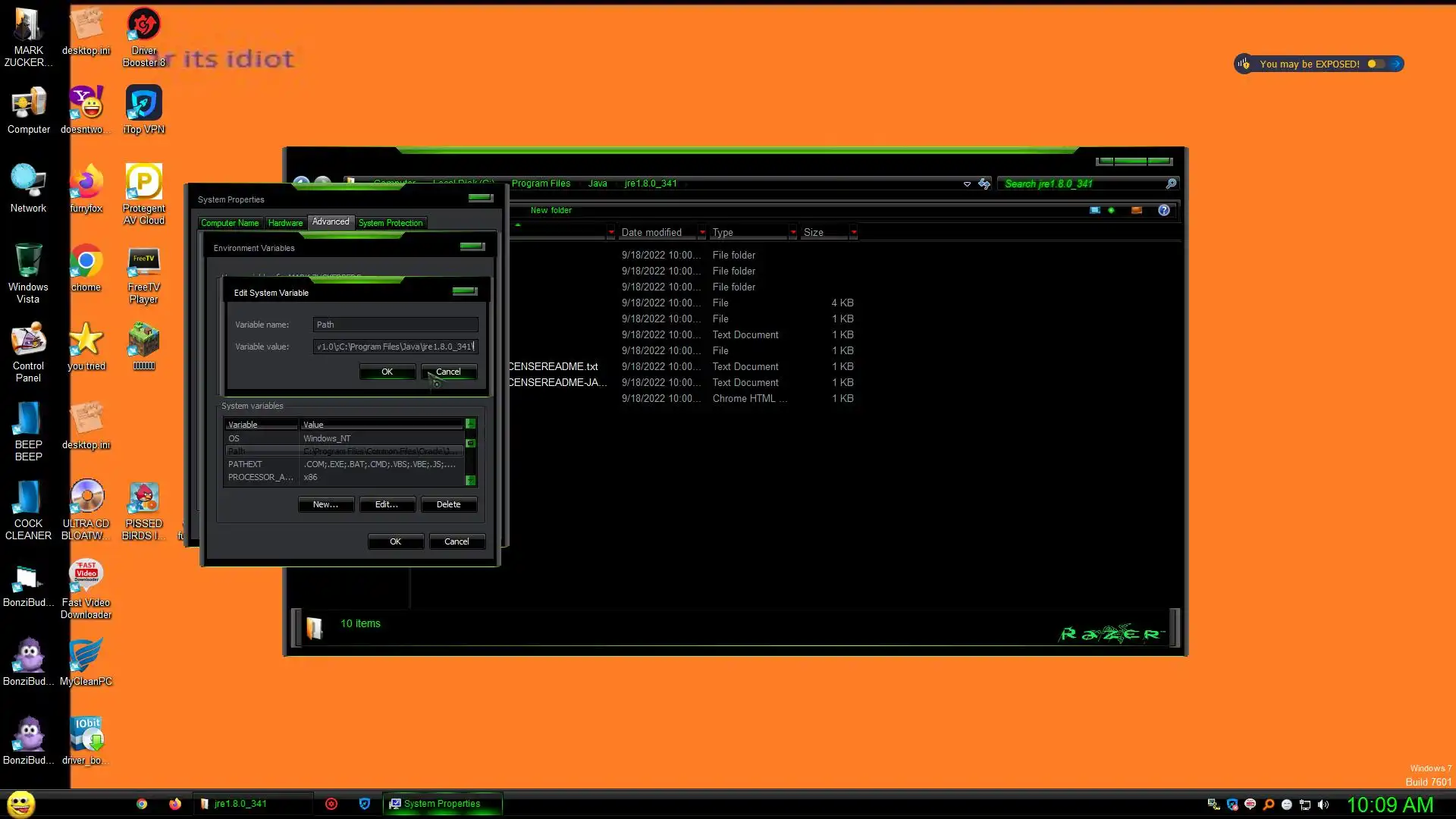The width and height of the screenshot is (1456, 819).
Task: Toggle the VPN protection switch in widget
Action: pos(1376,64)
